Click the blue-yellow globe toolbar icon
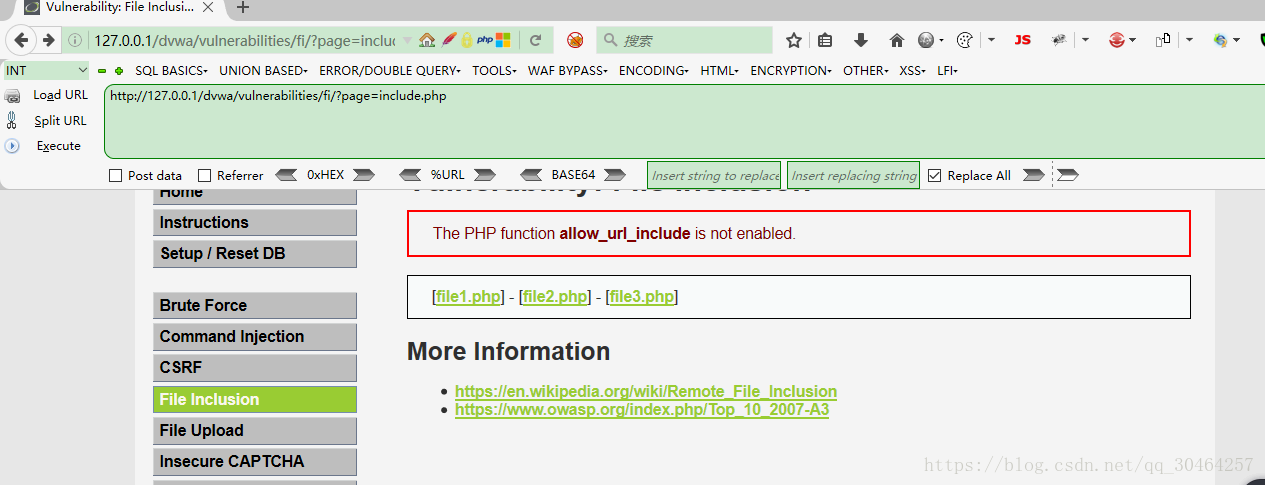This screenshot has width=1265, height=485. pos(1220,40)
